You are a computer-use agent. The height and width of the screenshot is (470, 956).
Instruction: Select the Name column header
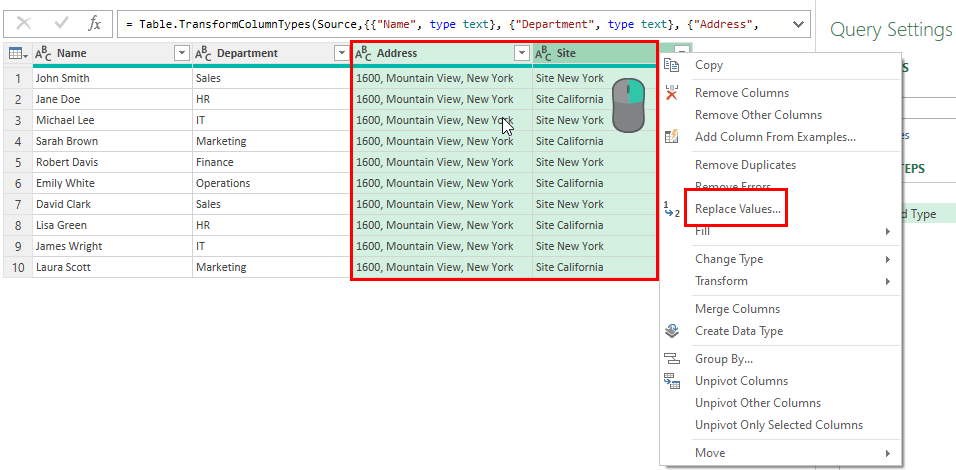click(x=112, y=54)
